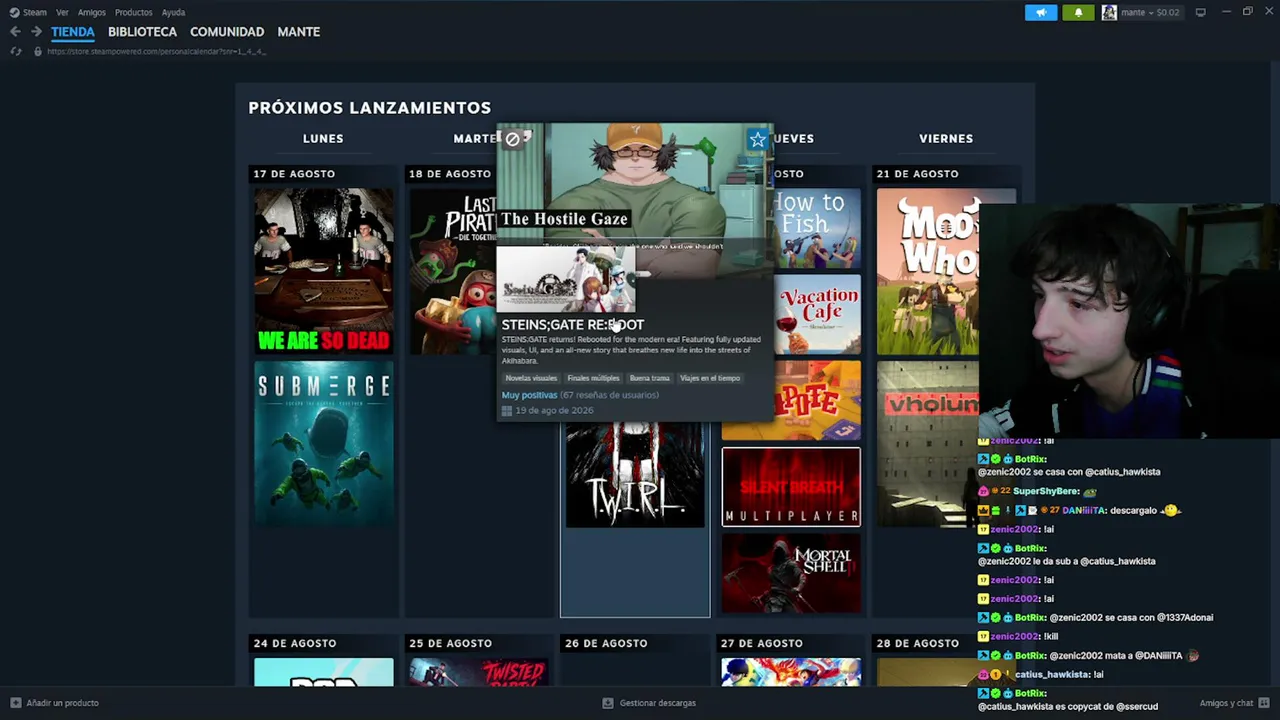Click the downloads manager icon
The height and width of the screenshot is (720, 1280).
tap(607, 703)
